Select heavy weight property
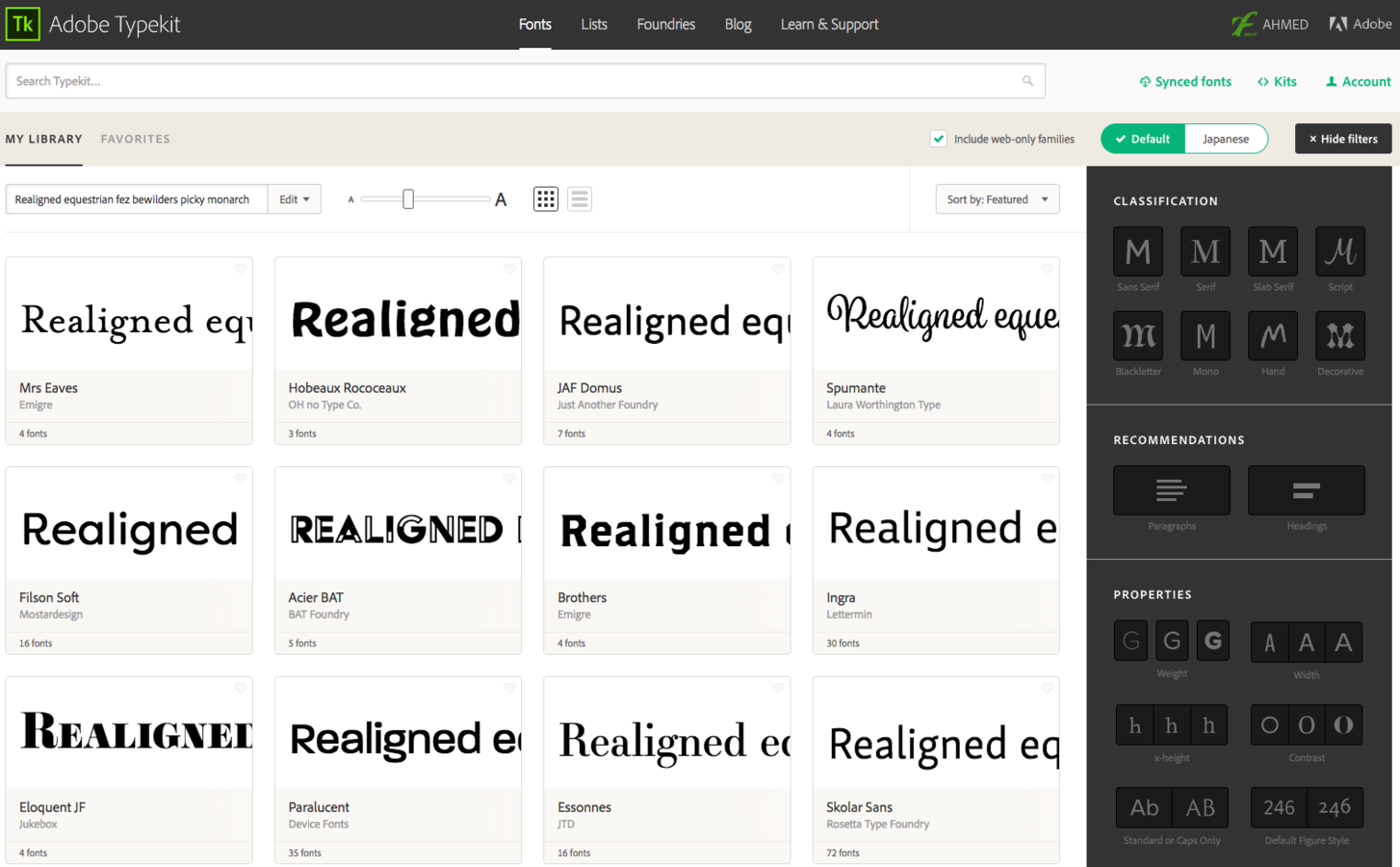The width and height of the screenshot is (1400, 867). [1213, 641]
